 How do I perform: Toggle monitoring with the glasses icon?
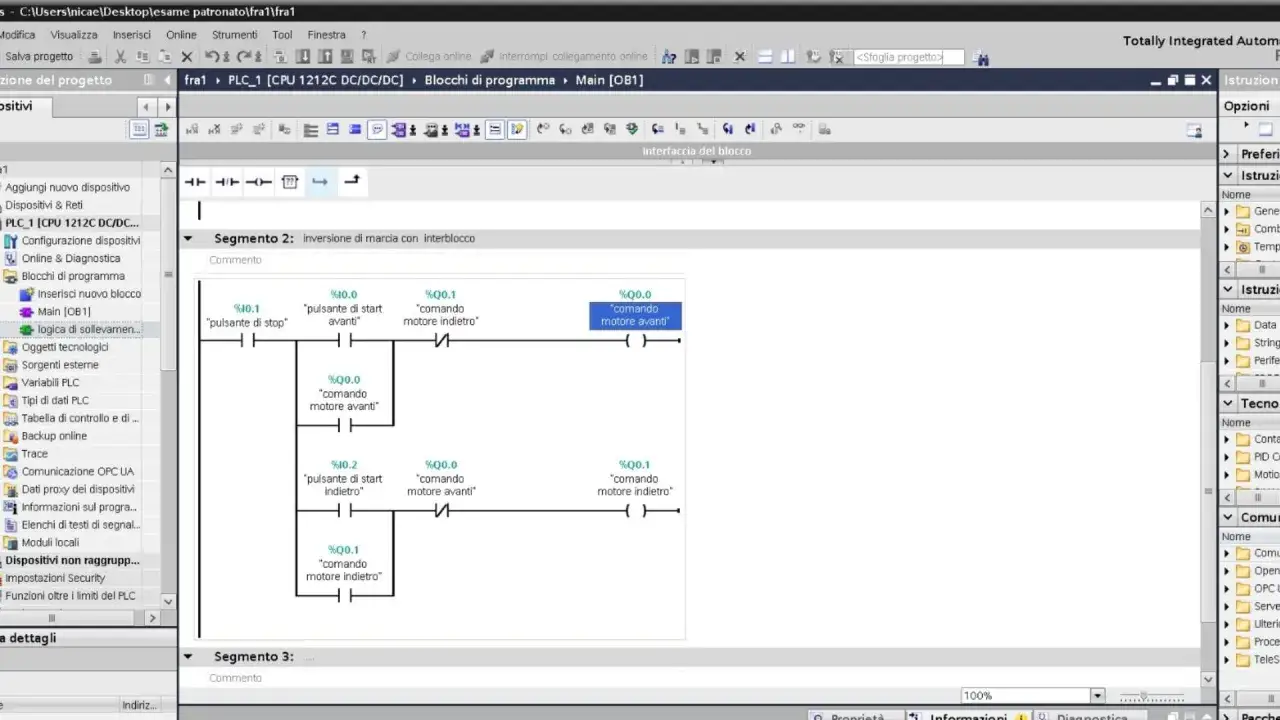[x=799, y=128]
